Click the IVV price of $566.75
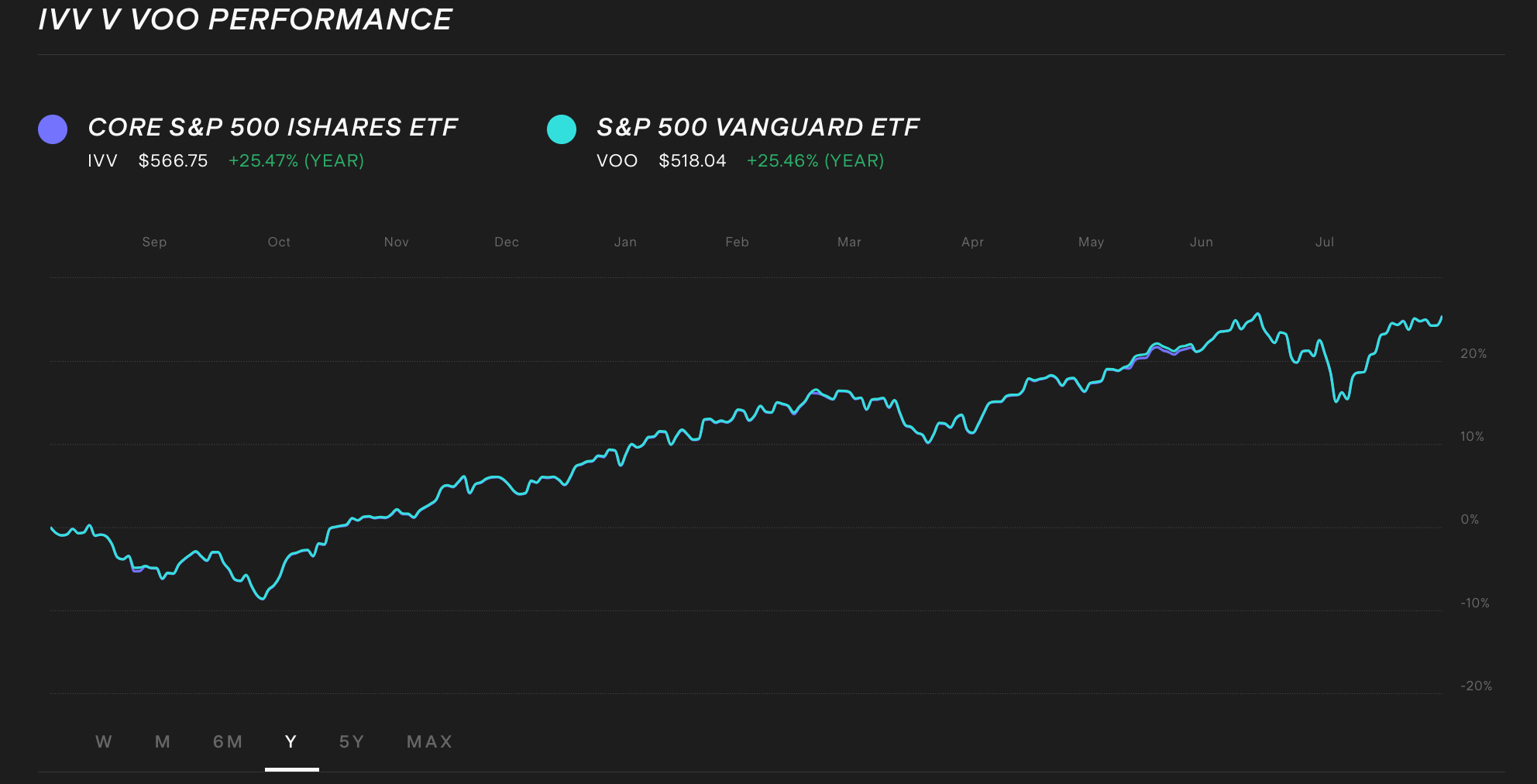The image size is (1537, 784). (174, 160)
